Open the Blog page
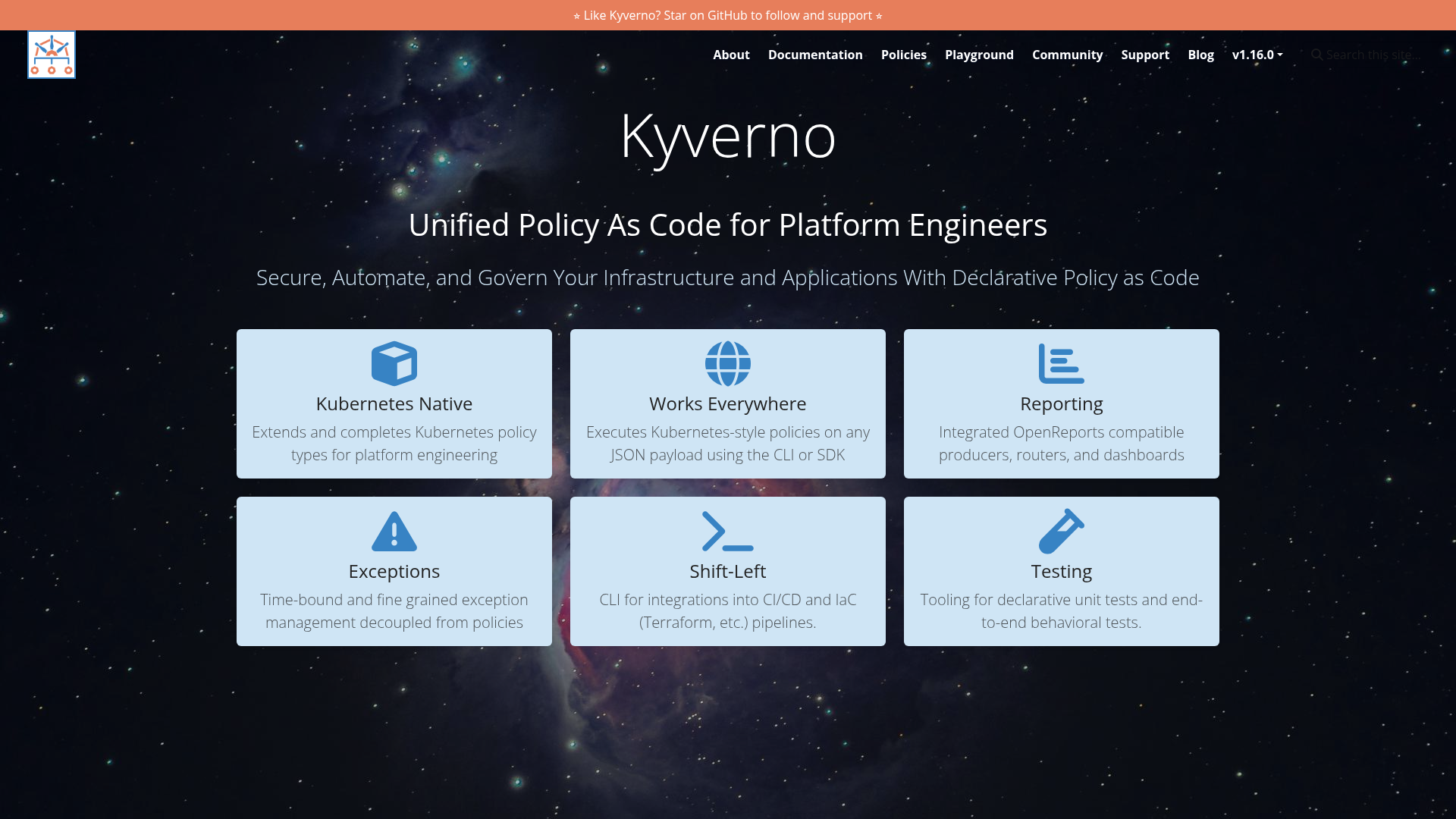This screenshot has width=1456, height=819. click(x=1200, y=55)
